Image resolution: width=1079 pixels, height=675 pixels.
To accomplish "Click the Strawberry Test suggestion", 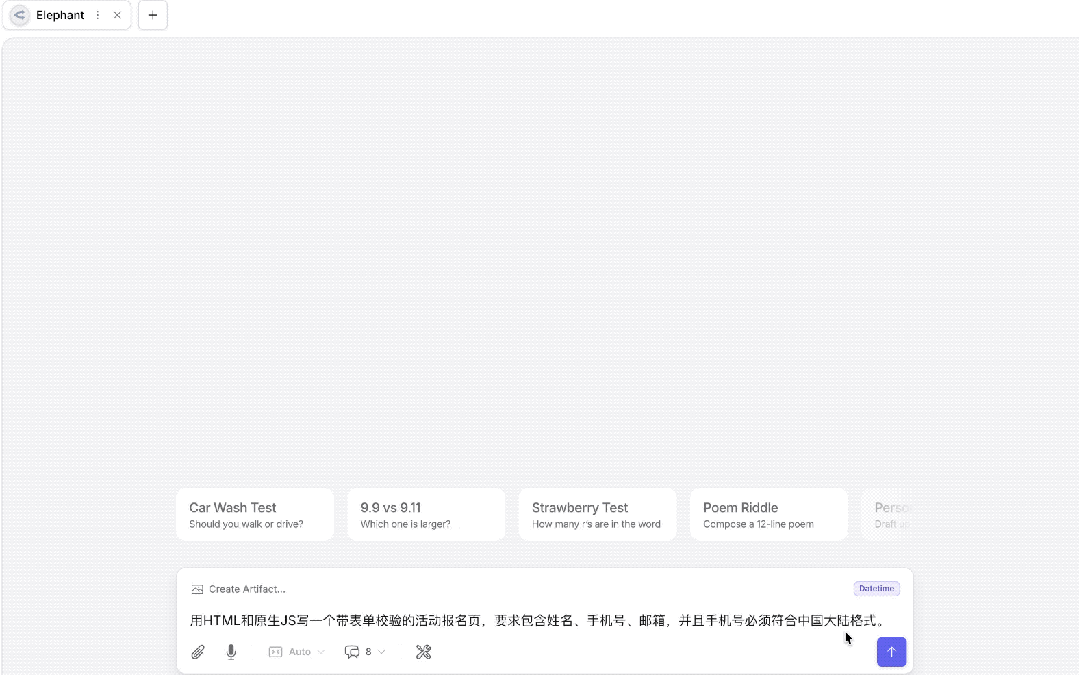I will 597,514.
